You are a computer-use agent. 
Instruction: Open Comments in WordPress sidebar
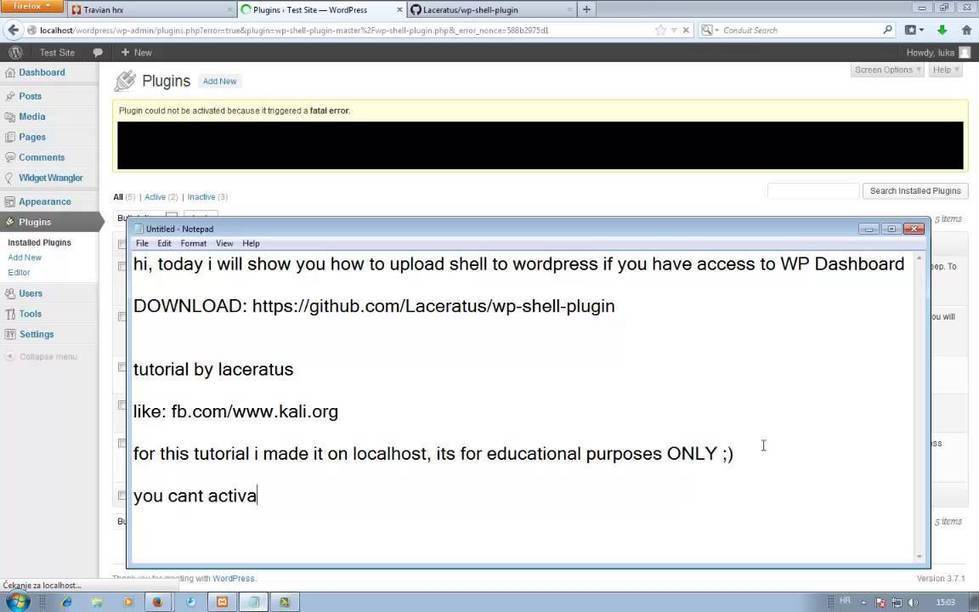(x=41, y=157)
